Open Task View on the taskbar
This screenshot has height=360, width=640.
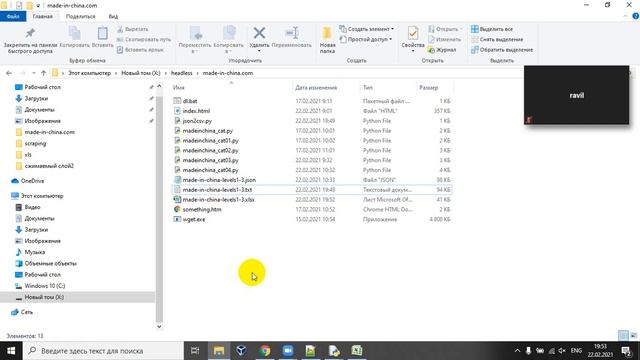click(195, 351)
